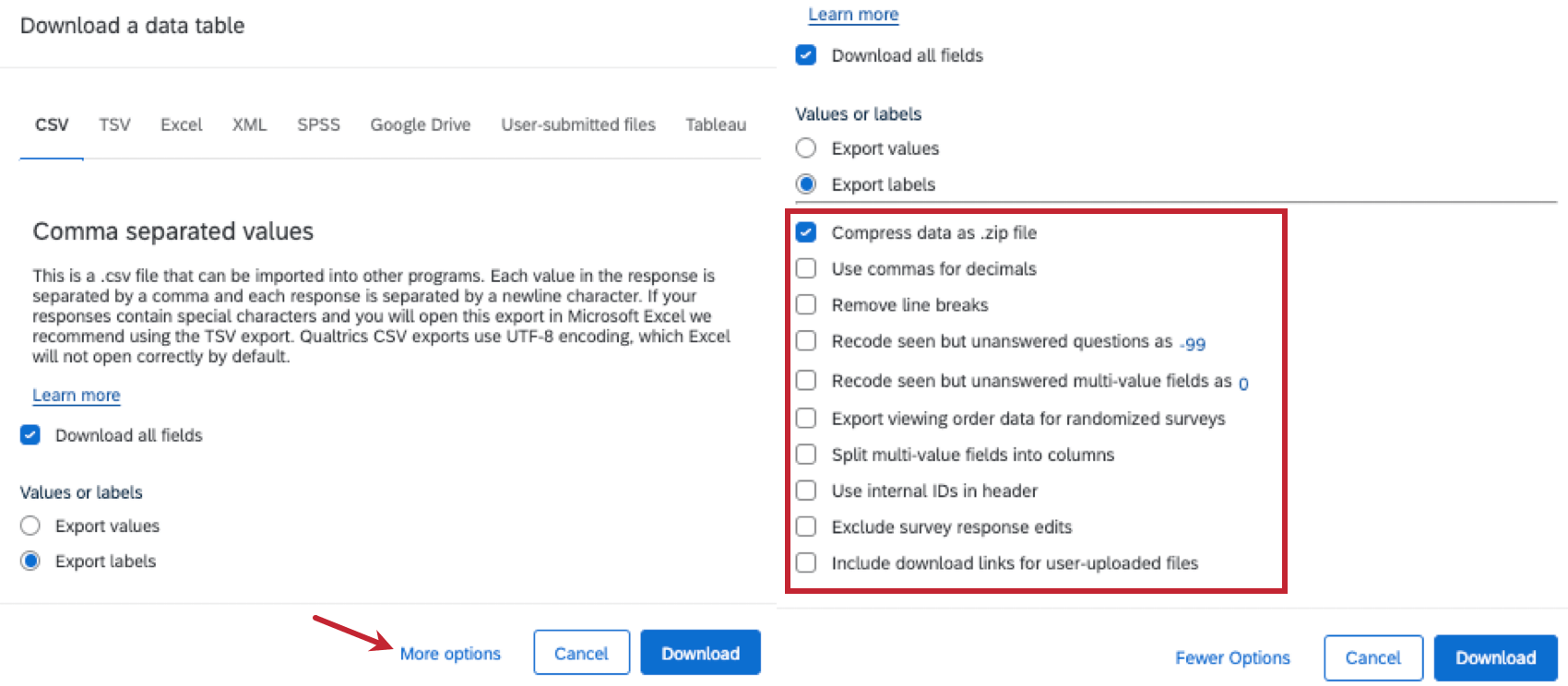This screenshot has width=1568, height=686.
Task: Collapse options with Fewer Options
Action: tap(1232, 657)
